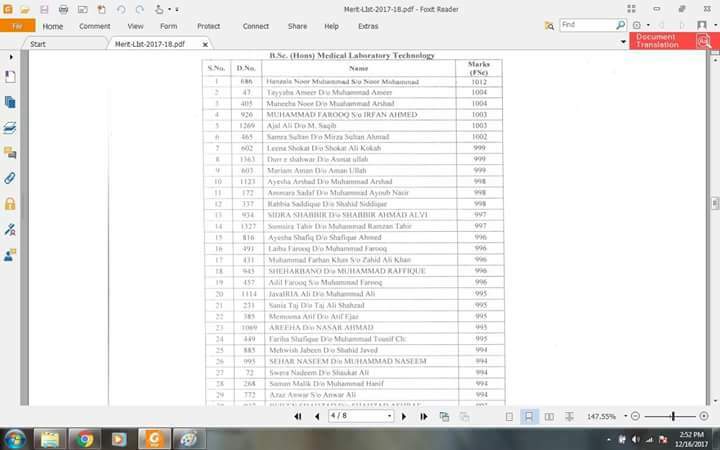
Task: Click the Print icon in quick toolbar
Action: pyautogui.click(x=64, y=9)
